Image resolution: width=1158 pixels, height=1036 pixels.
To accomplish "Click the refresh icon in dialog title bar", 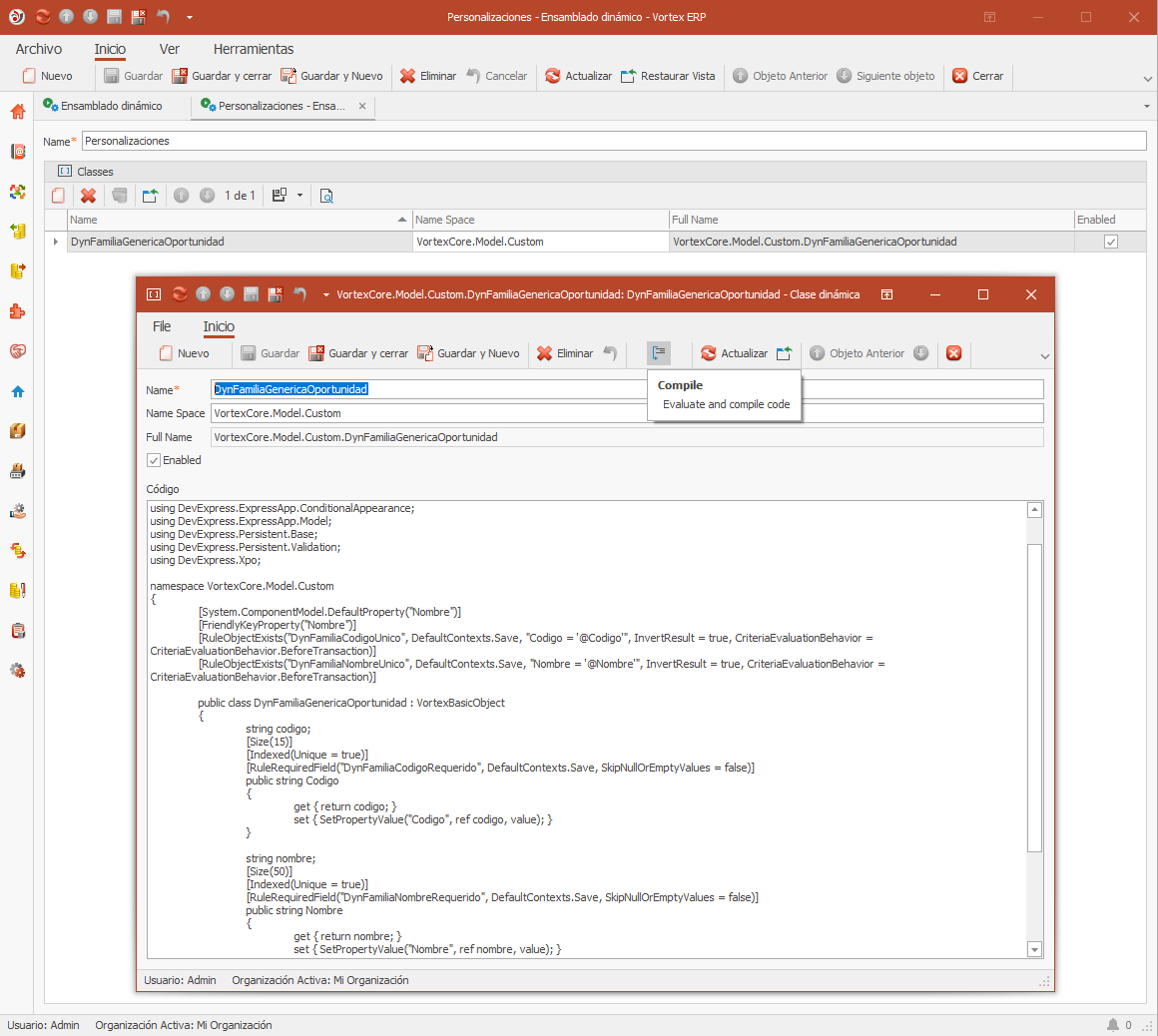I will 180,293.
